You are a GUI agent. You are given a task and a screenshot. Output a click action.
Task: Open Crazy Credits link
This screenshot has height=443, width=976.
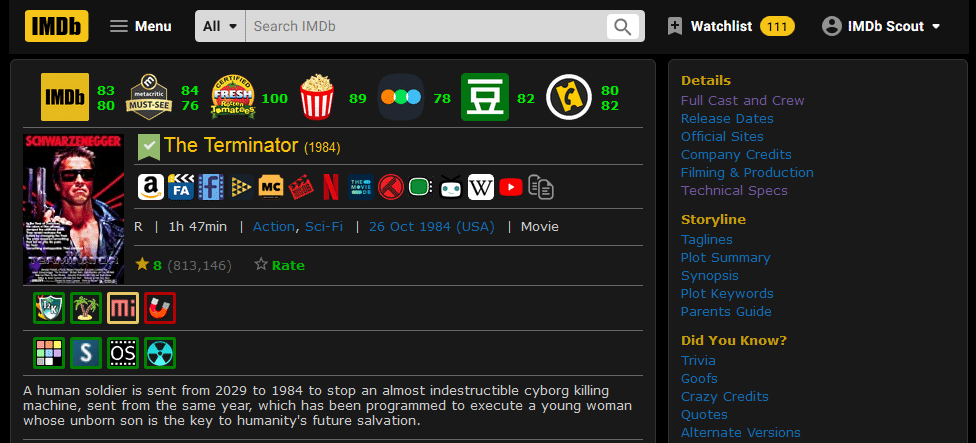coord(725,397)
